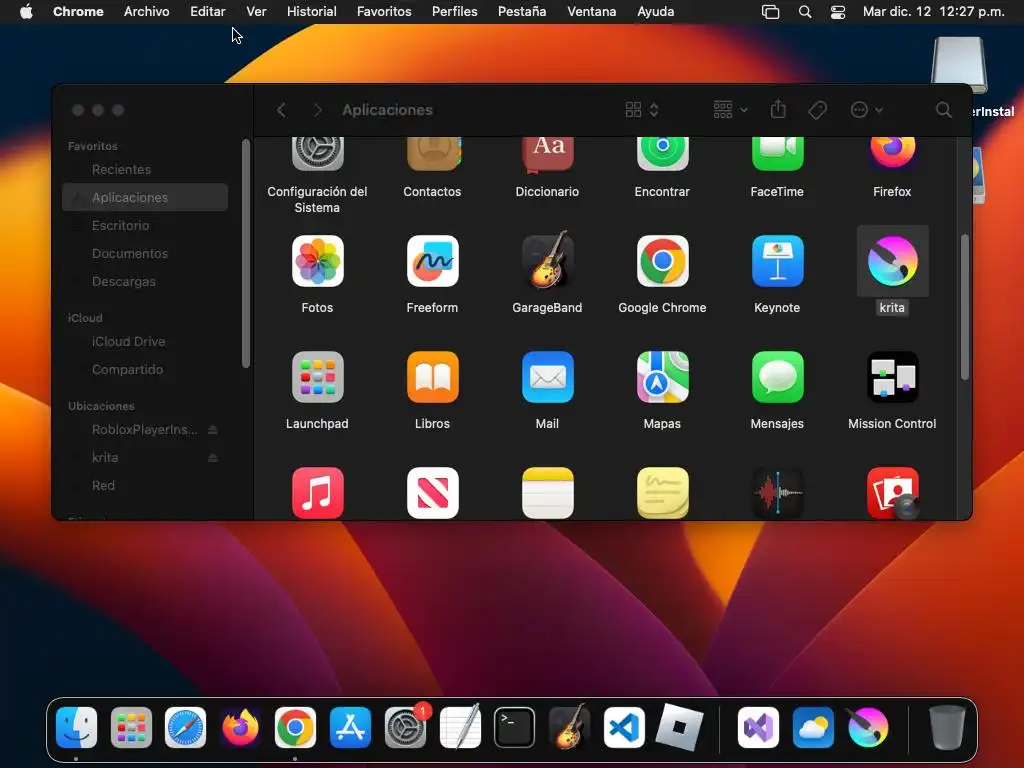Select the Encontrar app icon
The height and width of the screenshot is (768, 1024).
click(662, 153)
